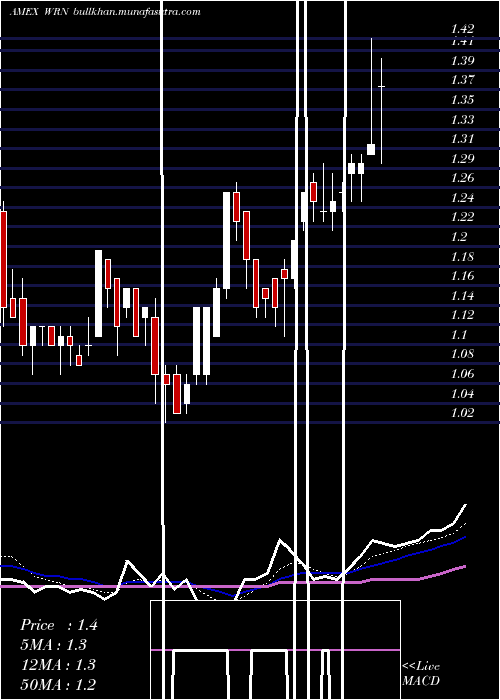Click the 1.26 price axis label
This screenshot has height=700, width=500.
[x=462, y=178]
